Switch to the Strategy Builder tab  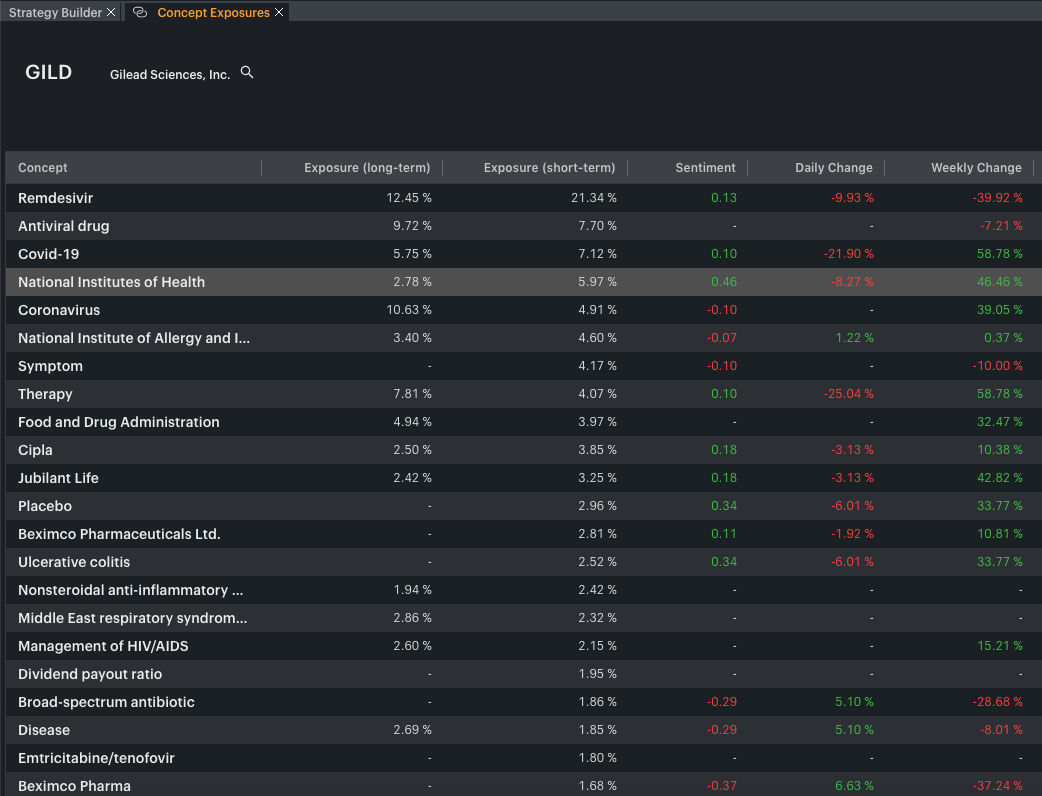coord(55,13)
